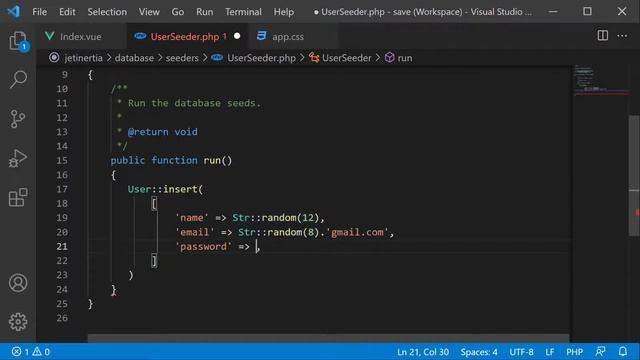The width and height of the screenshot is (640, 360).
Task: Click the feedback icon in status bar
Action: tap(600, 351)
